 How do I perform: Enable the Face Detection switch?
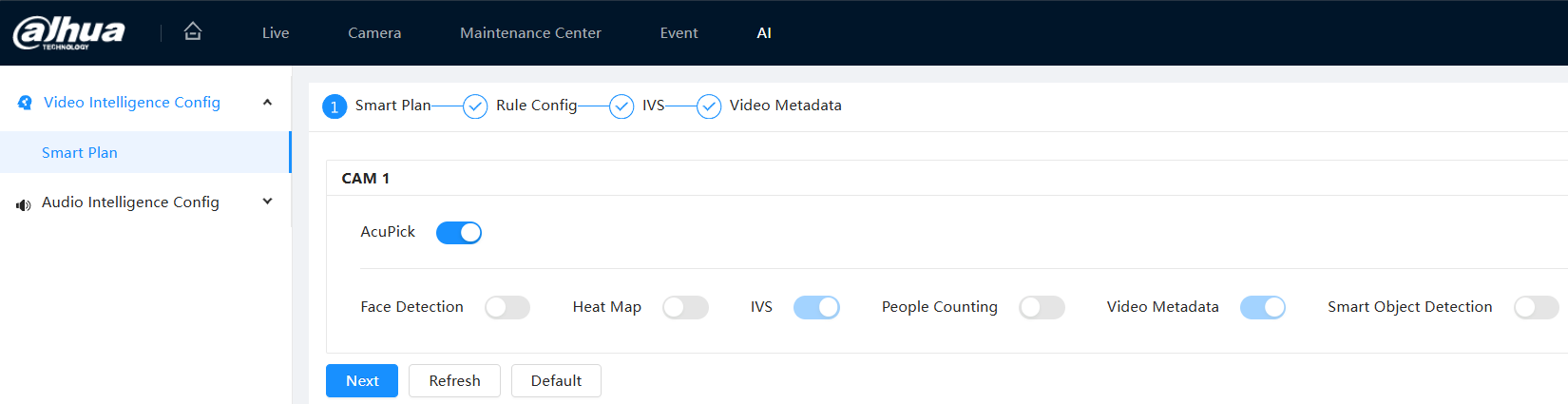[507, 308]
